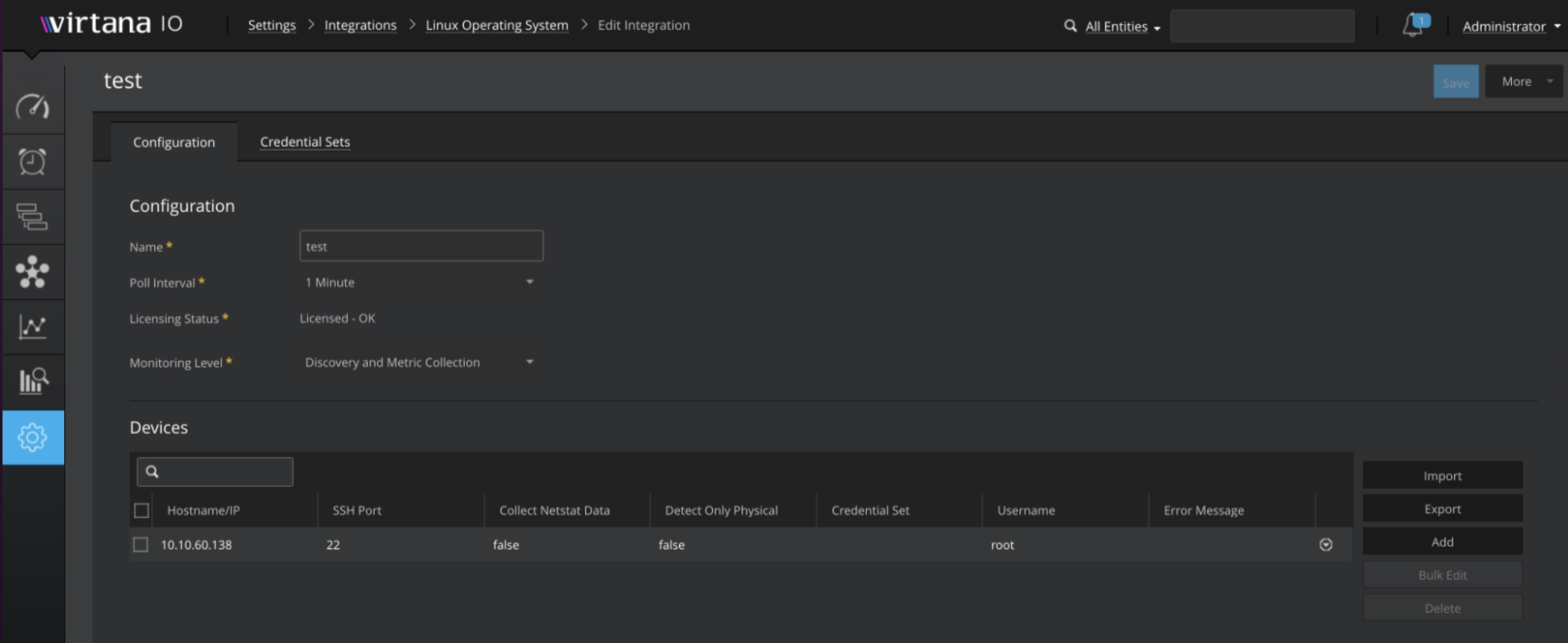Click the Import button

1442,476
